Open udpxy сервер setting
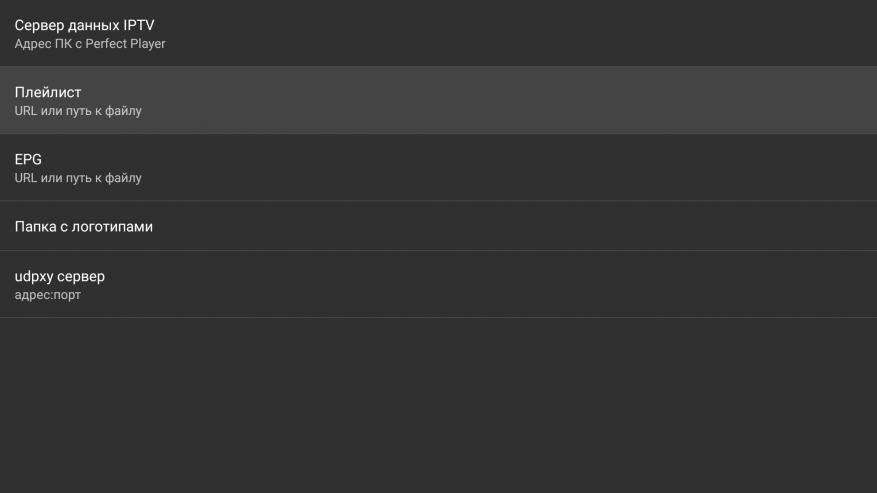The image size is (877, 493). tap(438, 285)
